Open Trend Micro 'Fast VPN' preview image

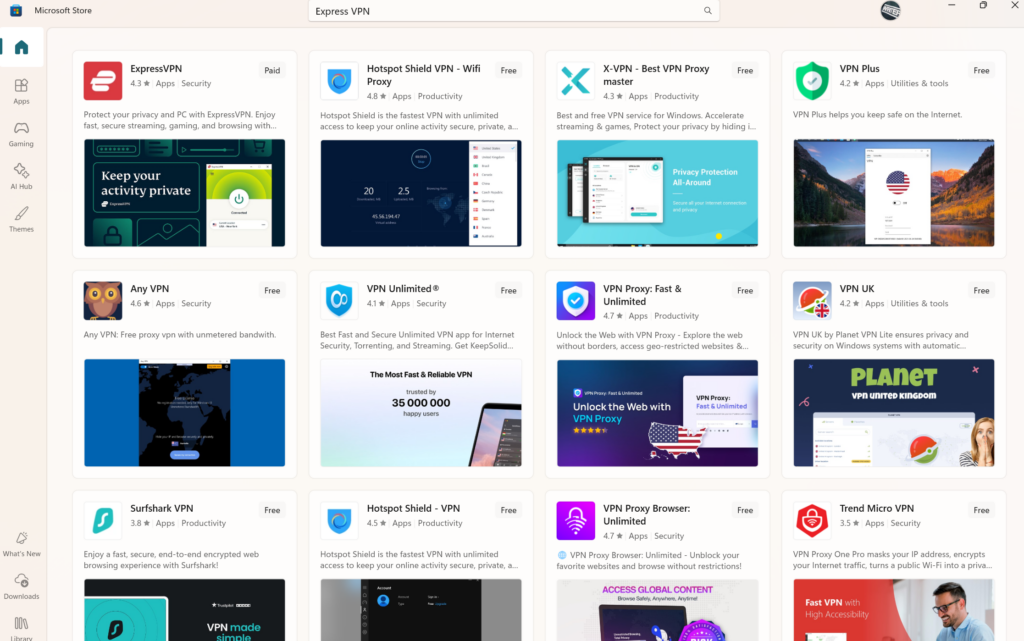(893, 610)
